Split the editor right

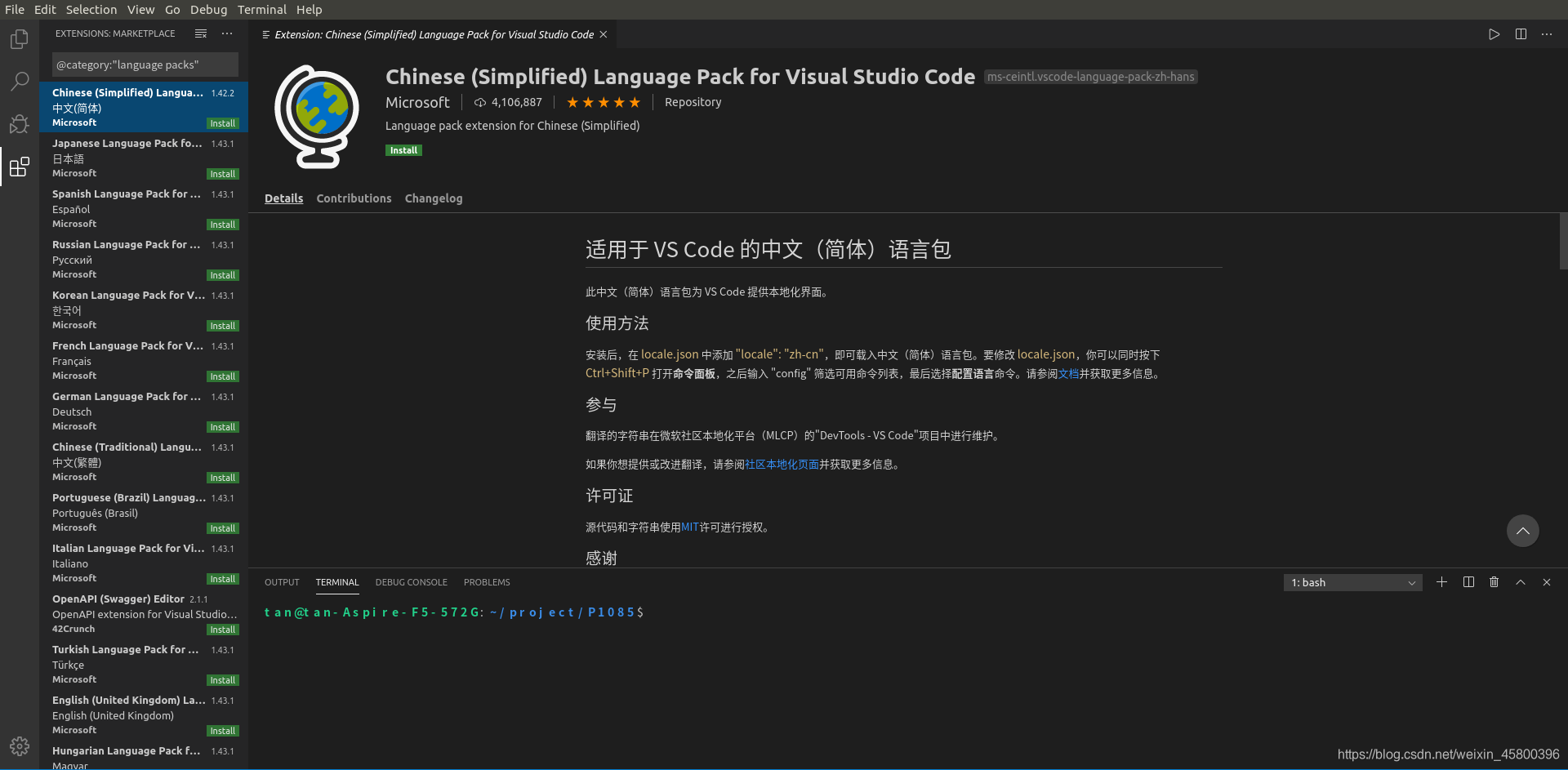tap(1521, 34)
